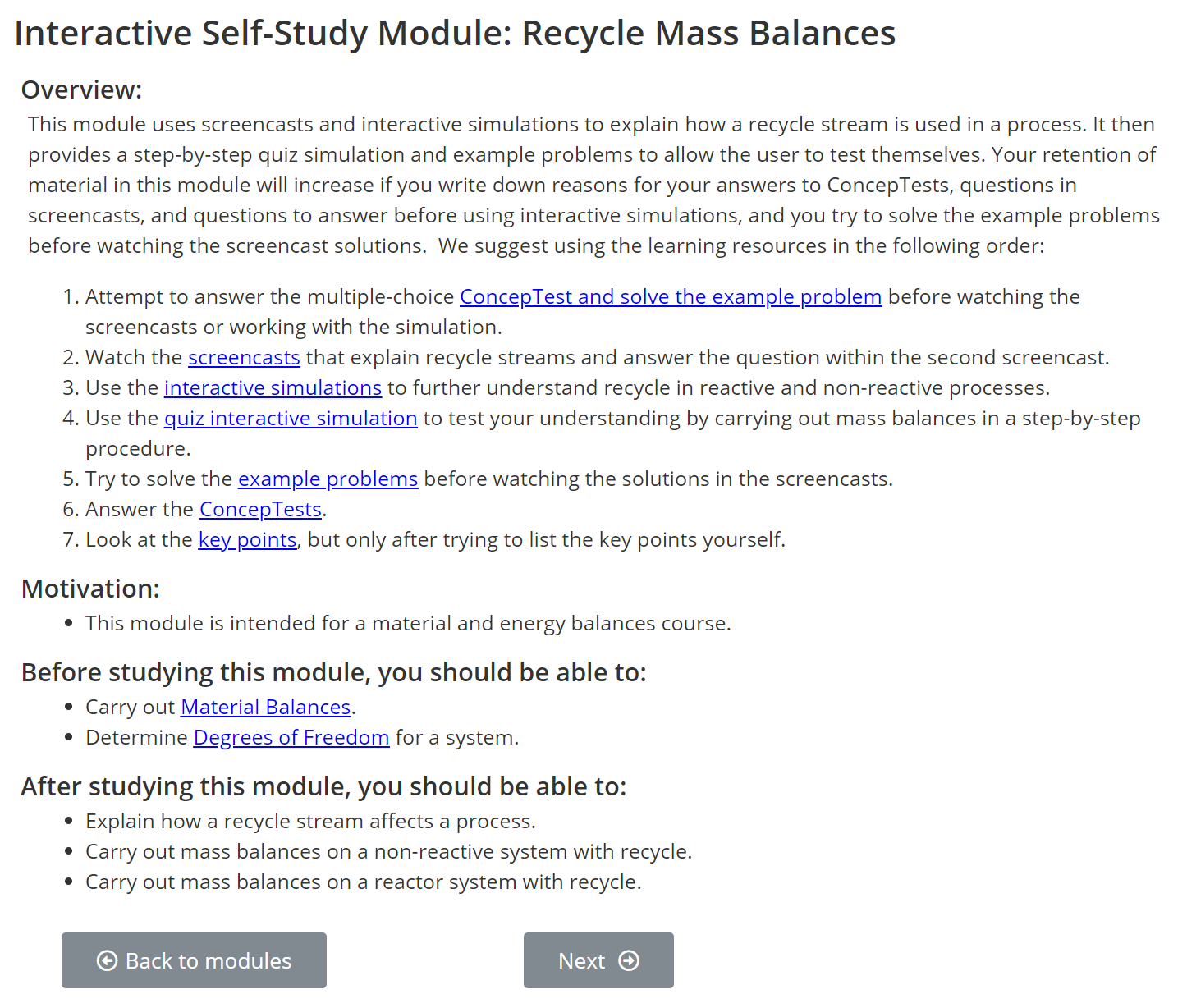Go to the Next page button
This screenshot has height=1008, width=1187.
tap(598, 960)
